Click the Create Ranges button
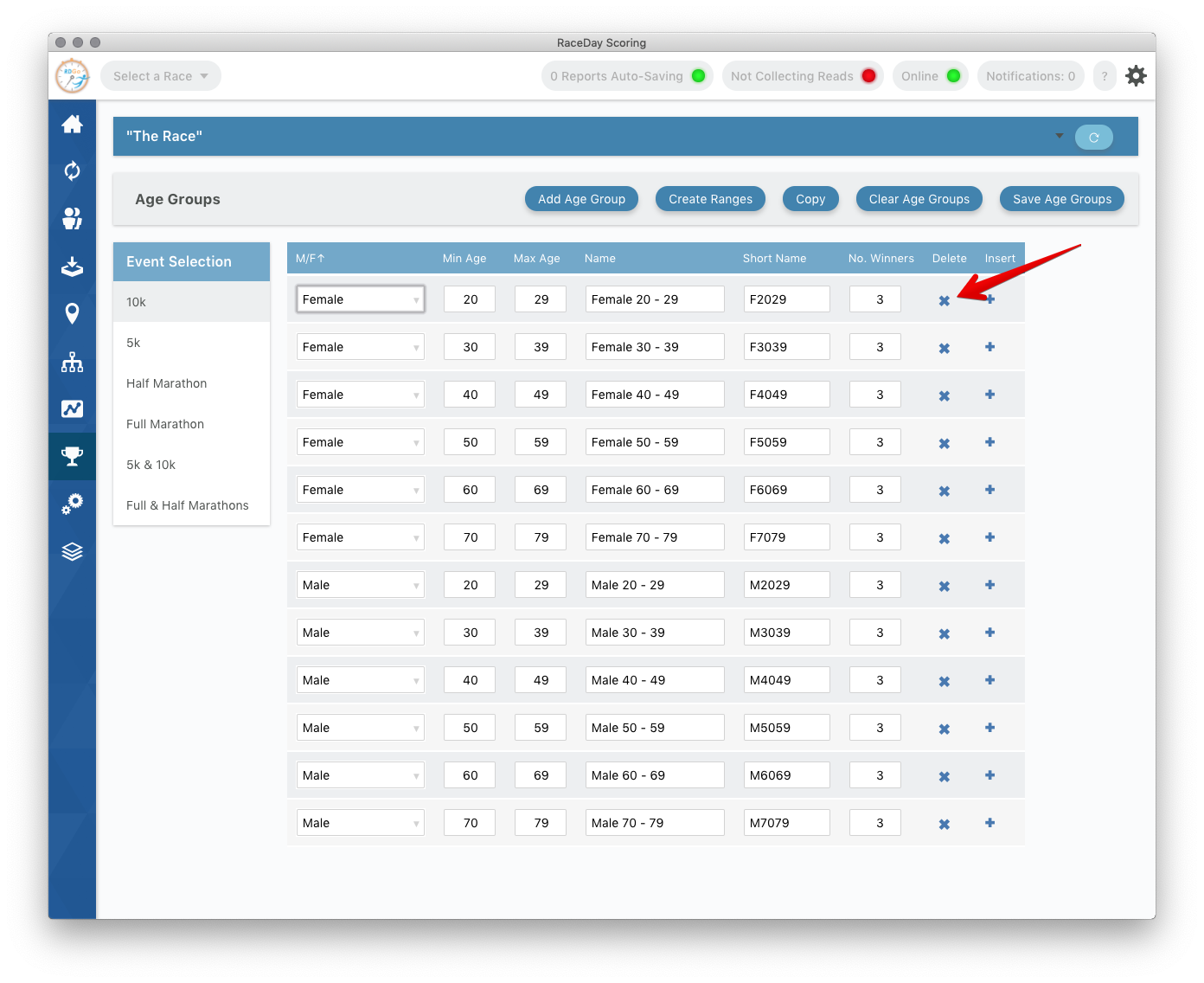This screenshot has width=1204, height=983. [x=710, y=199]
